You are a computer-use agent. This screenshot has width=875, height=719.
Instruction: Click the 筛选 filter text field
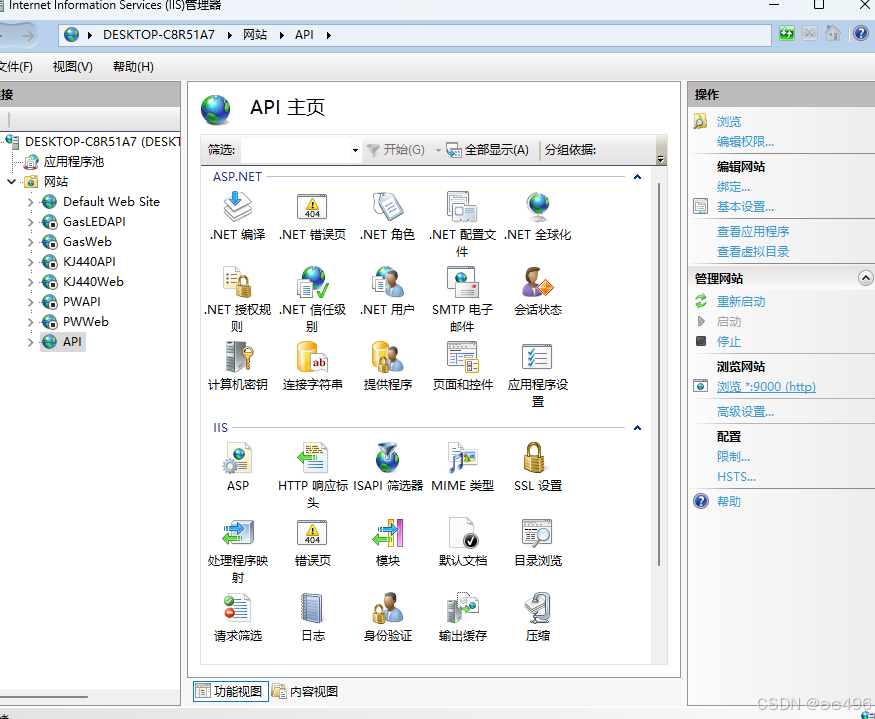[296, 150]
